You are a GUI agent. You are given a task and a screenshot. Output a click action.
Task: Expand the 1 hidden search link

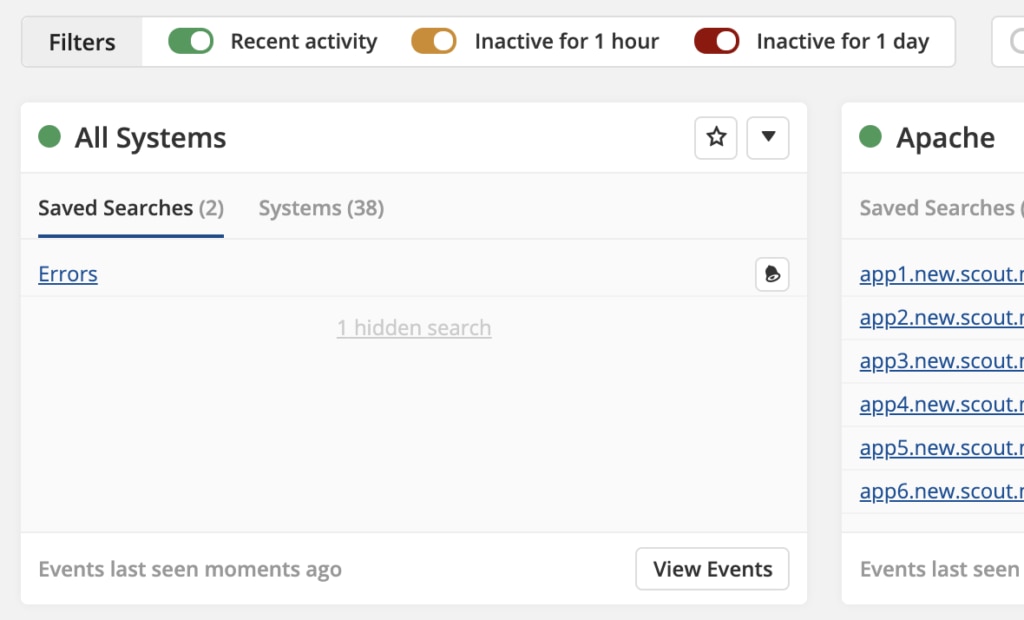pos(414,327)
